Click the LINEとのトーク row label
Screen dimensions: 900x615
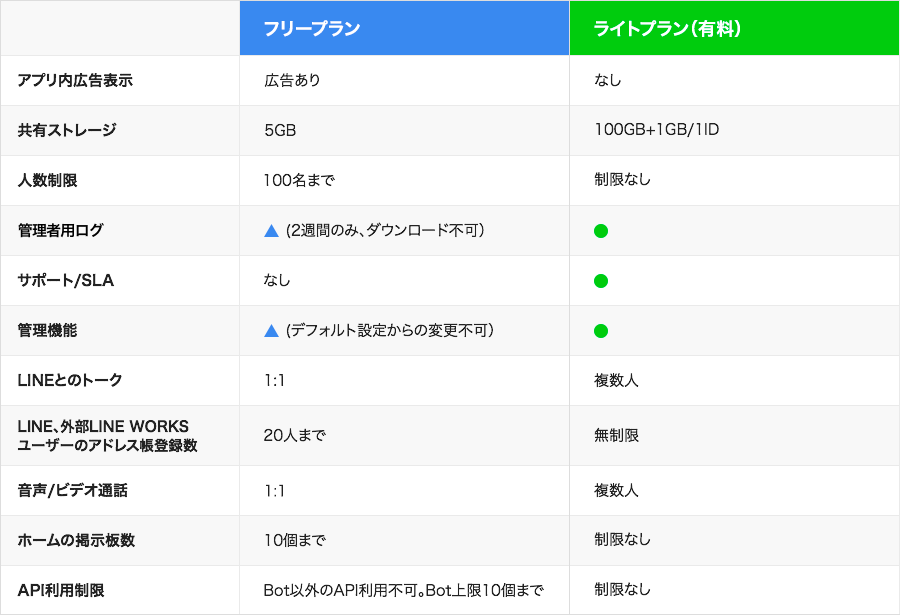(x=70, y=380)
